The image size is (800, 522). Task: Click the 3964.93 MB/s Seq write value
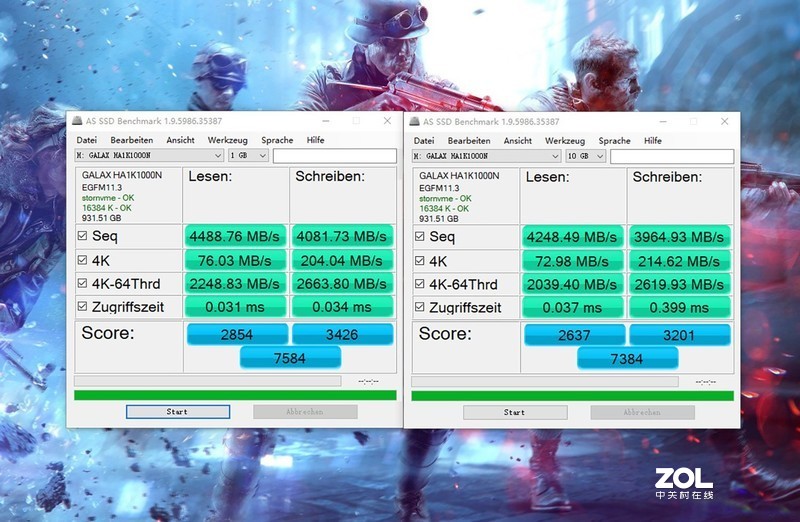[x=679, y=237]
